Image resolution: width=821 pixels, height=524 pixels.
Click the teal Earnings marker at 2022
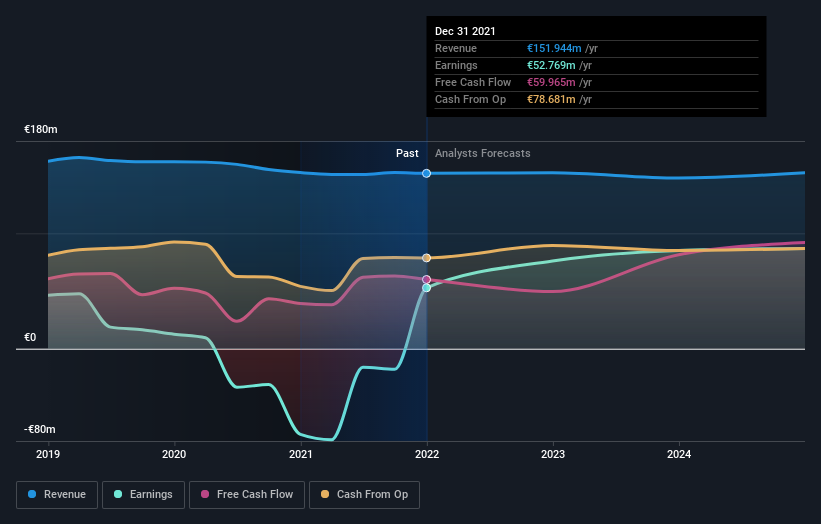[x=427, y=287]
